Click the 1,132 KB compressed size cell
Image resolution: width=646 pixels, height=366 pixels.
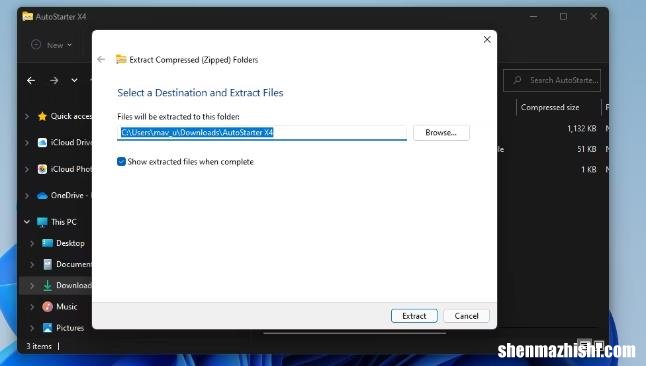coord(582,129)
